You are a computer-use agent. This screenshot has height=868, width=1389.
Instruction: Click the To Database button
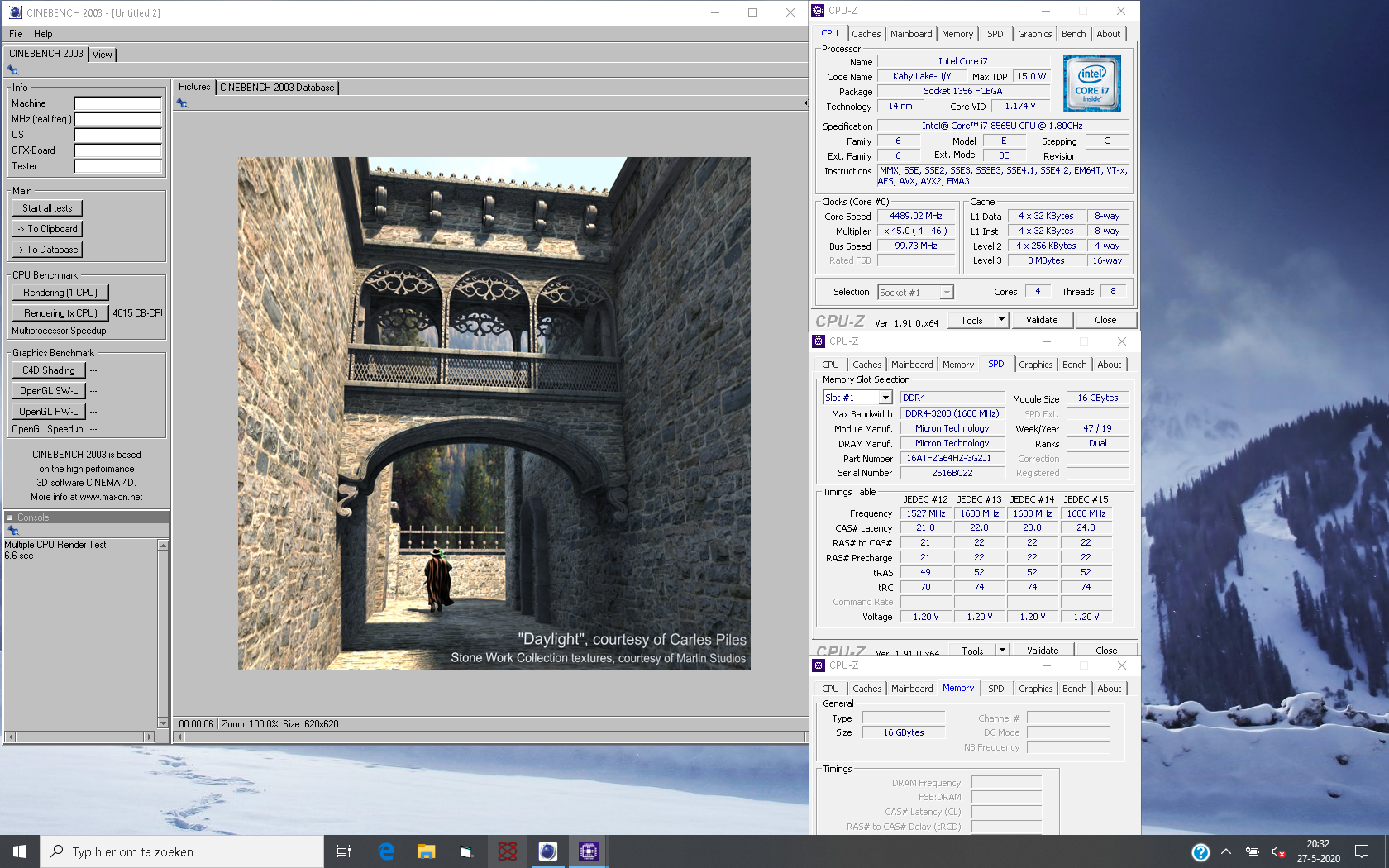tap(47, 250)
